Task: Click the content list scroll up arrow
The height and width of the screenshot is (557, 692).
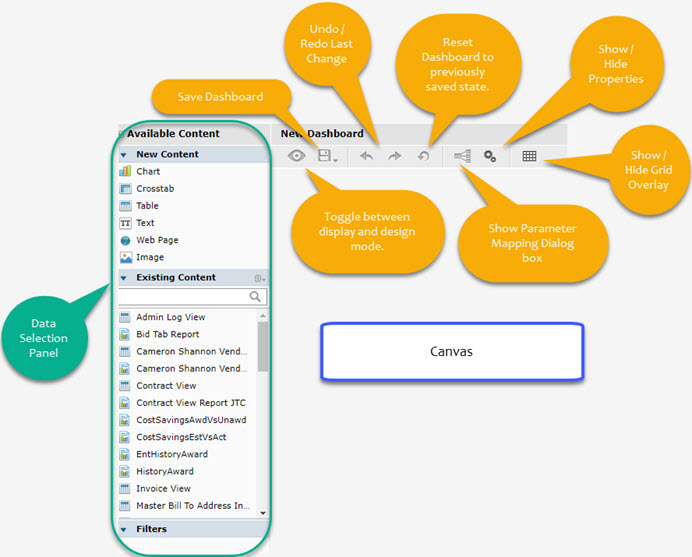Action: [x=263, y=316]
